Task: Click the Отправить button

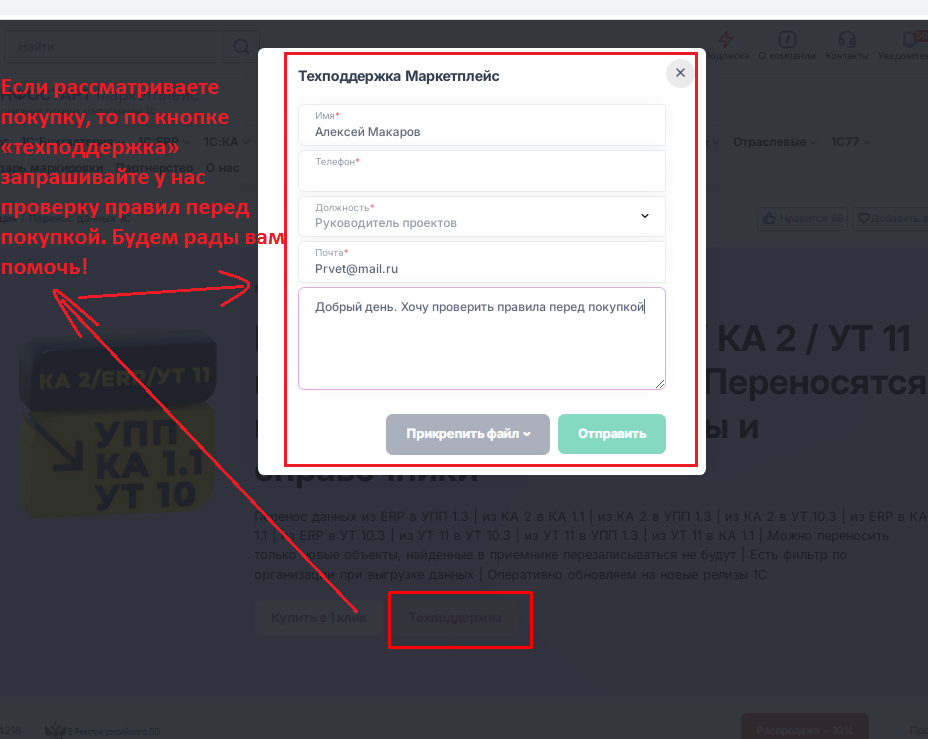Action: coord(612,434)
